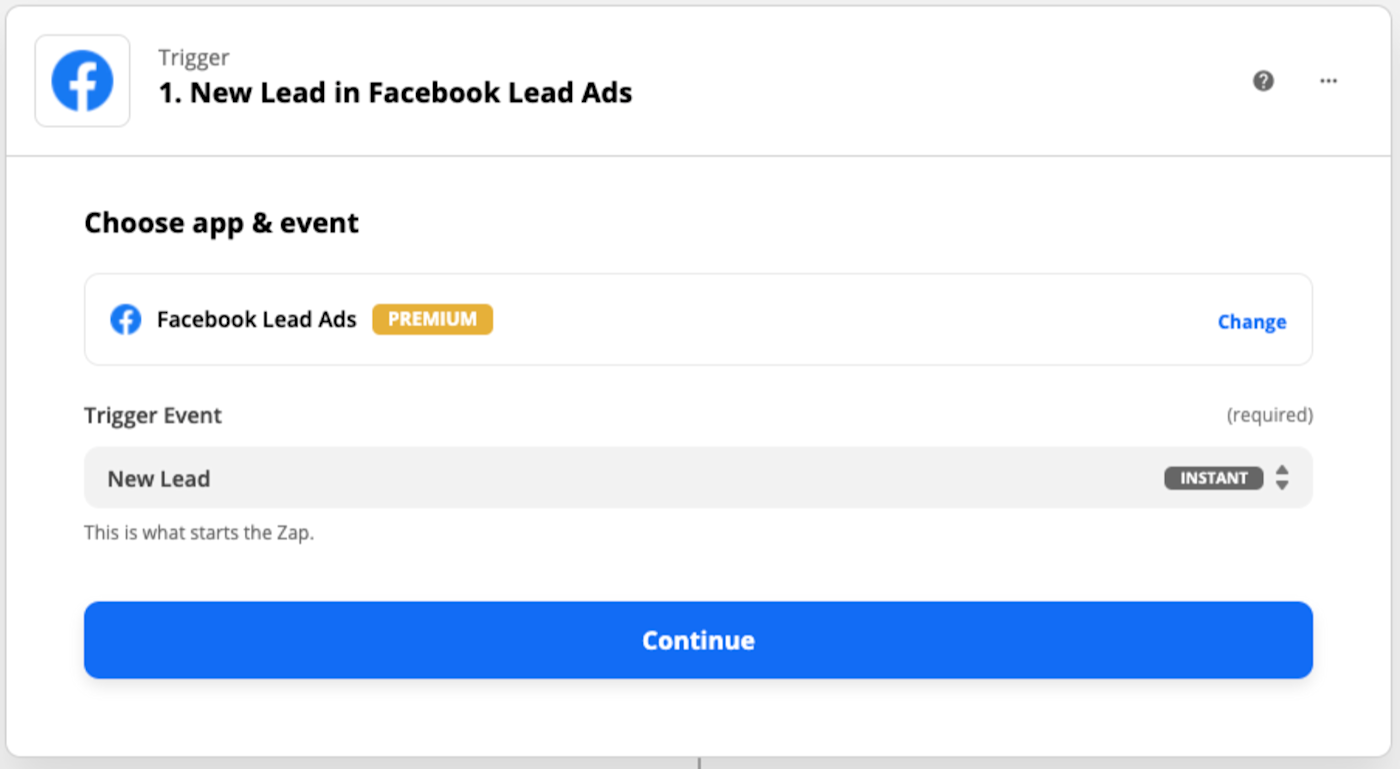Click the small Facebook icon beside app name
The image size is (1400, 769).
[x=125, y=320]
